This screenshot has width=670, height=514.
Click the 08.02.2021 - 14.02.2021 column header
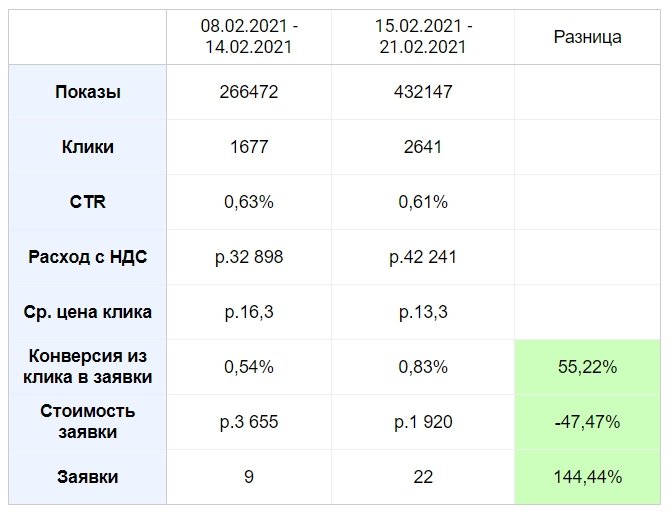coord(249,37)
